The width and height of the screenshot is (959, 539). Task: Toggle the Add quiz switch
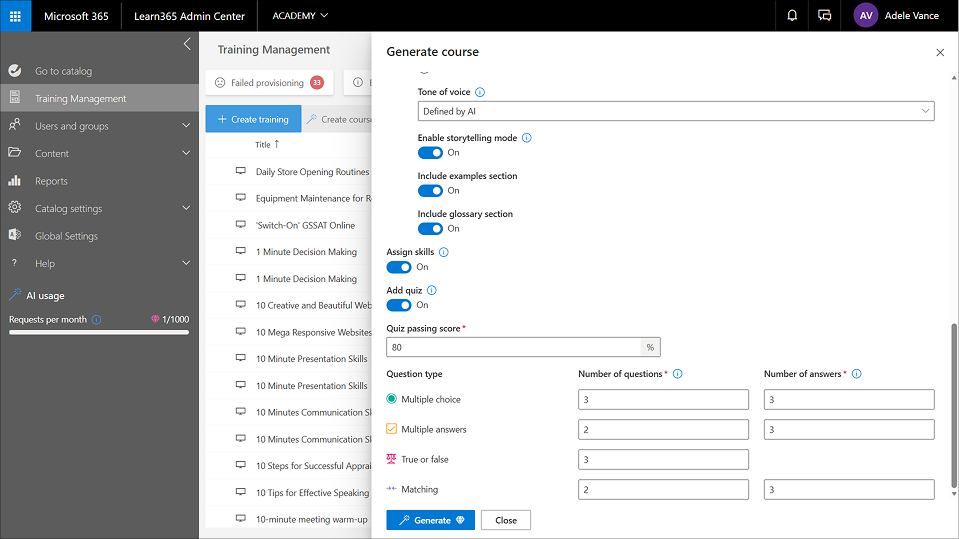[399, 305]
